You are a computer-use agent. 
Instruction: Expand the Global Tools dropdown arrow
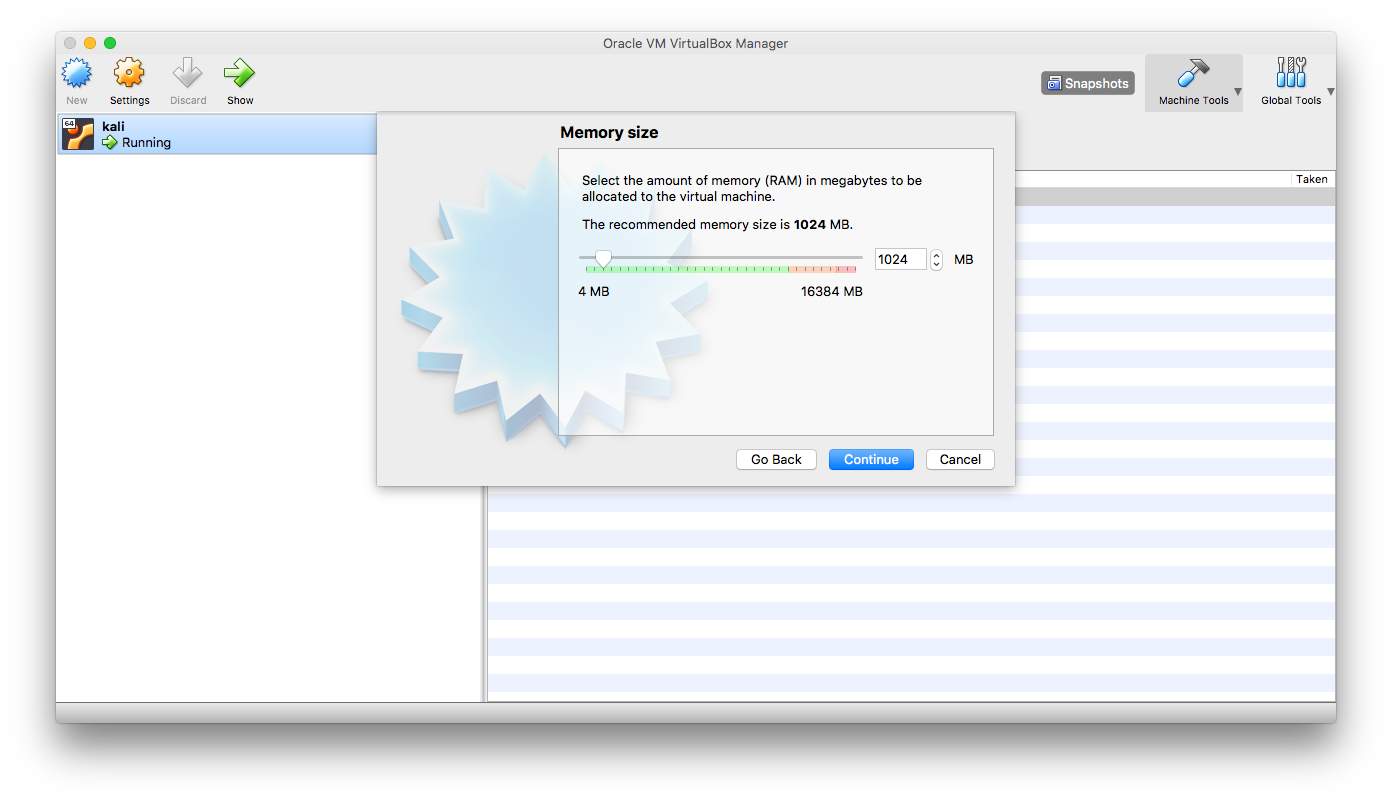tap(1330, 92)
